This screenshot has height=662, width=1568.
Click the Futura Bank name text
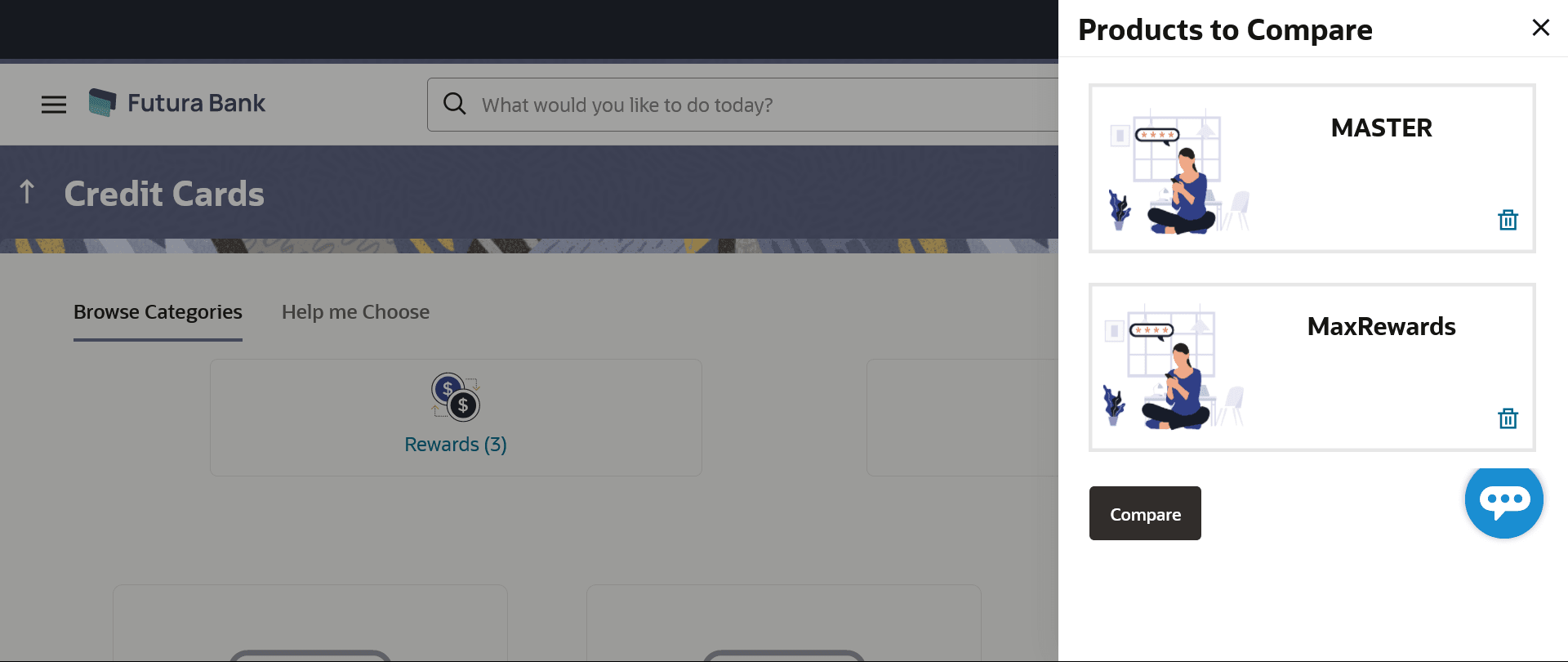coord(196,103)
